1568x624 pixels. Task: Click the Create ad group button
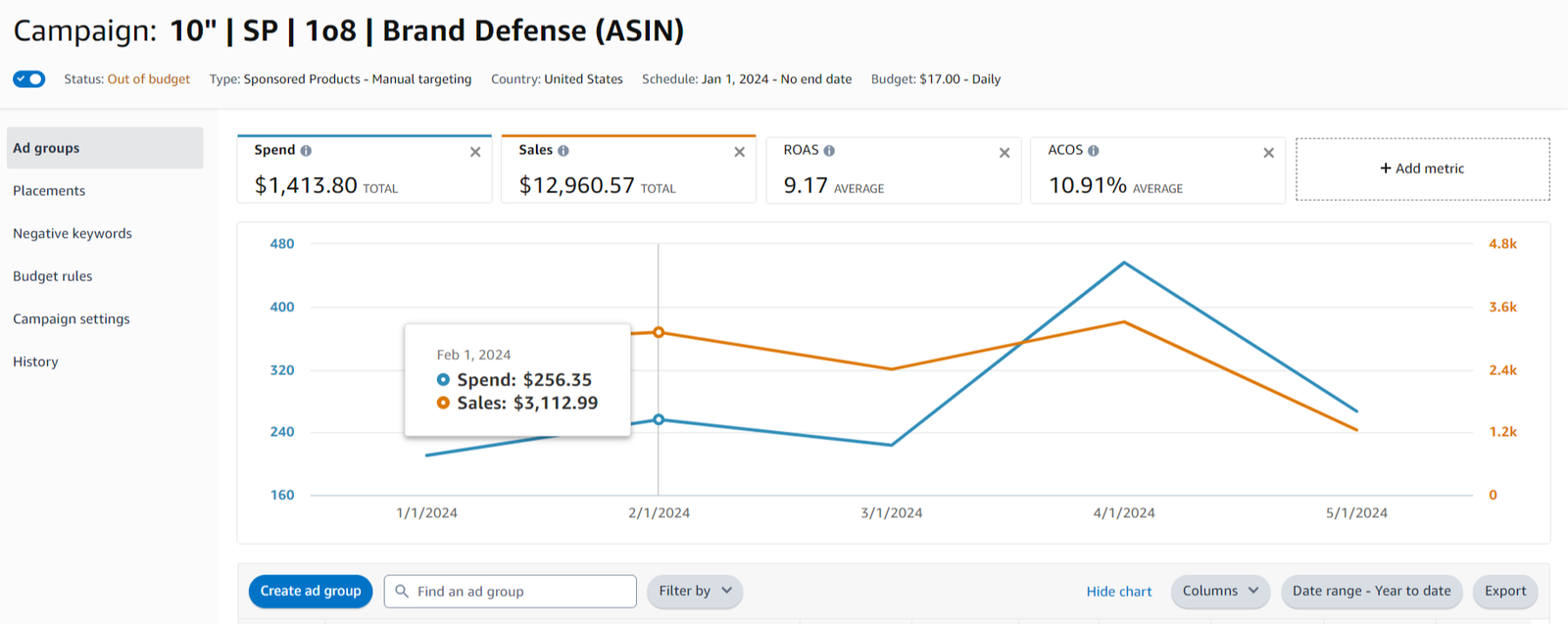pos(311,591)
